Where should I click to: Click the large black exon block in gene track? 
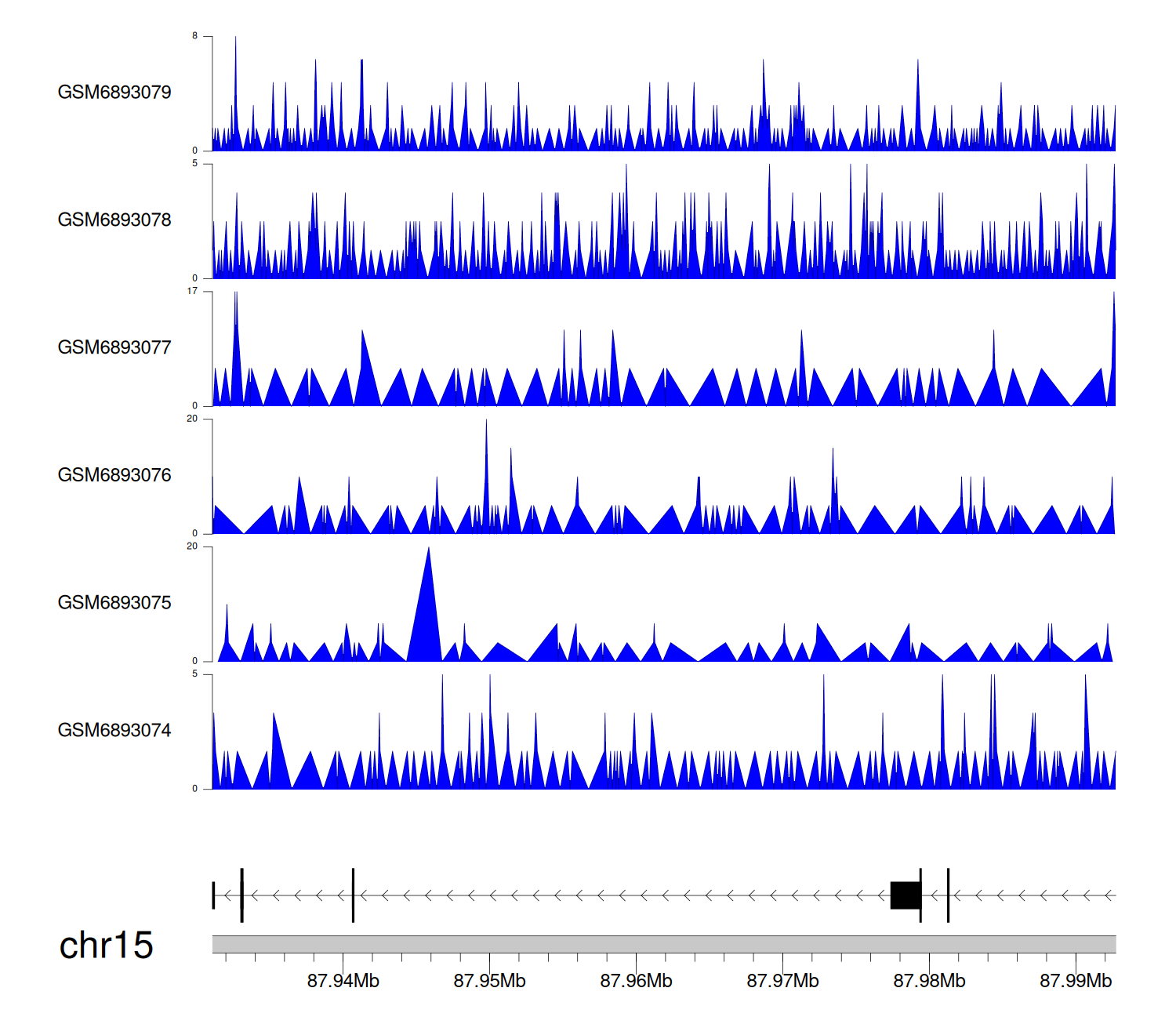(906, 895)
